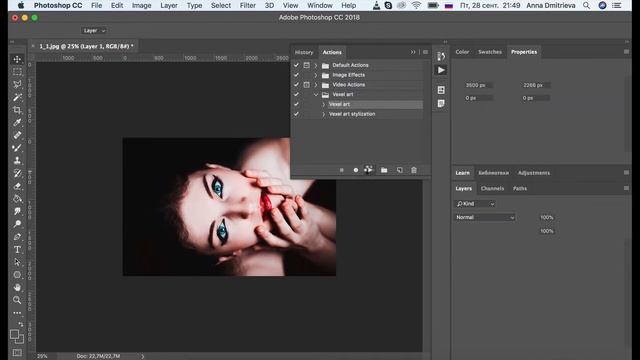Switch to the Adjustments tab
The image size is (640, 360).
(x=533, y=173)
